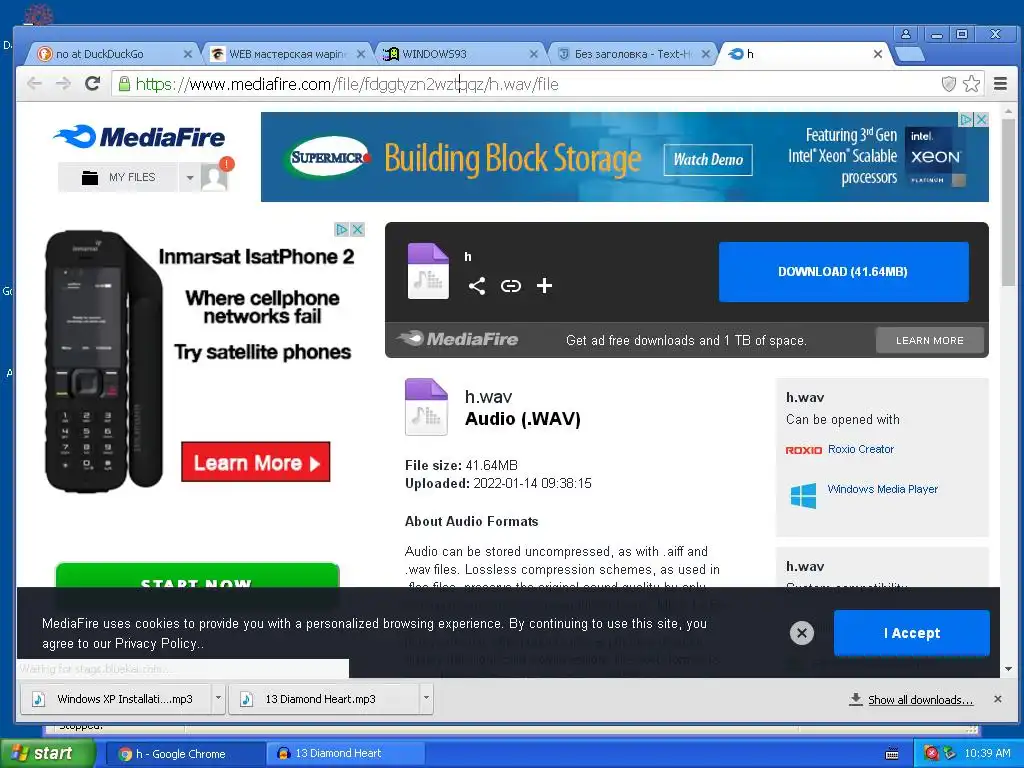This screenshot has height=768, width=1024.
Task: Bookmark this page with the star icon
Action: point(971,84)
